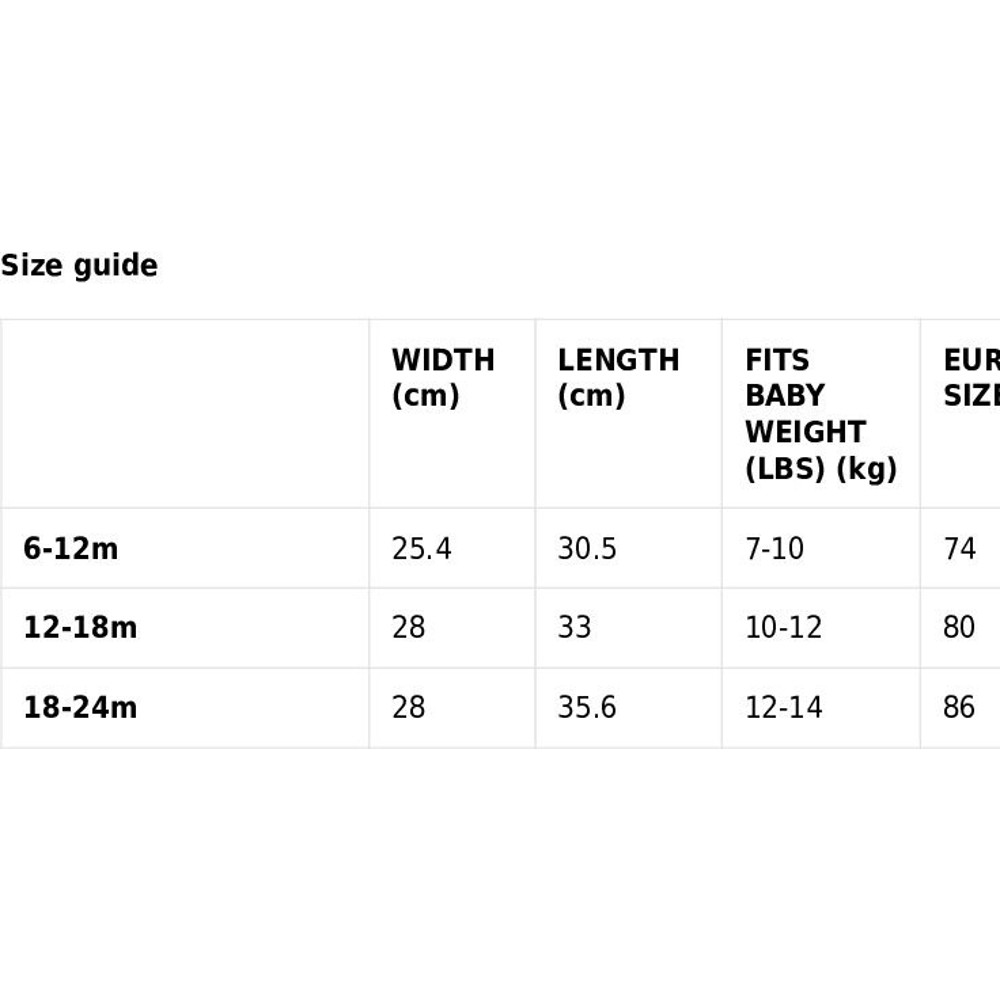Click the 25.4 width cell
This screenshot has width=1000, height=1000.
421,548
